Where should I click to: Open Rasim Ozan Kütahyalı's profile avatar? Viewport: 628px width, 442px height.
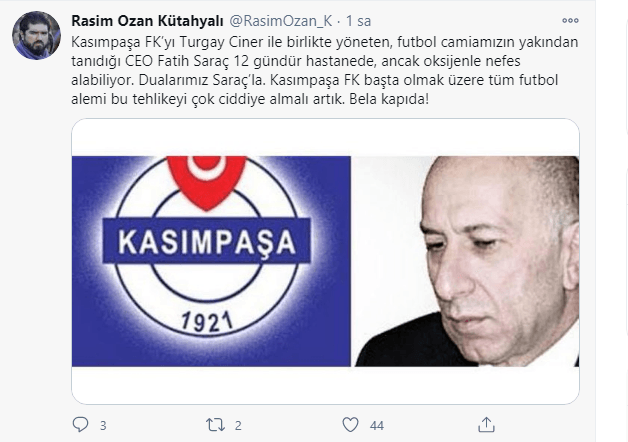click(36, 36)
